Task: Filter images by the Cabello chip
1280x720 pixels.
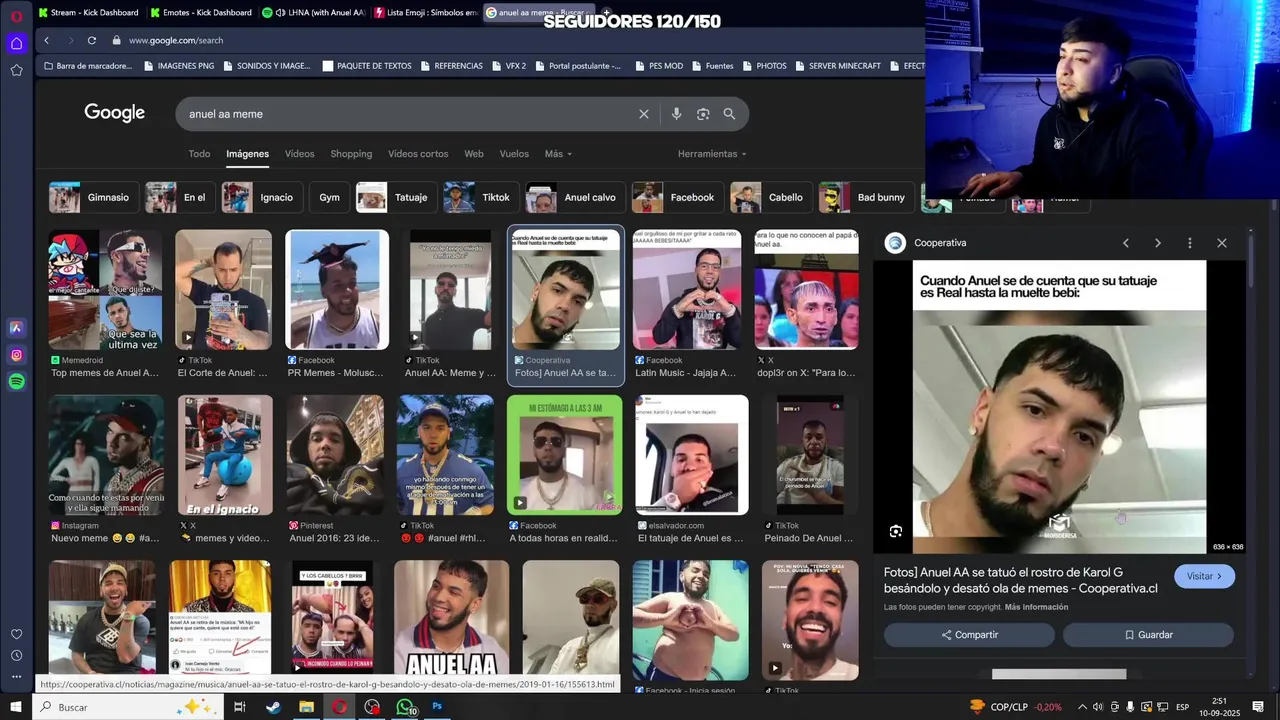Action: (x=771, y=197)
